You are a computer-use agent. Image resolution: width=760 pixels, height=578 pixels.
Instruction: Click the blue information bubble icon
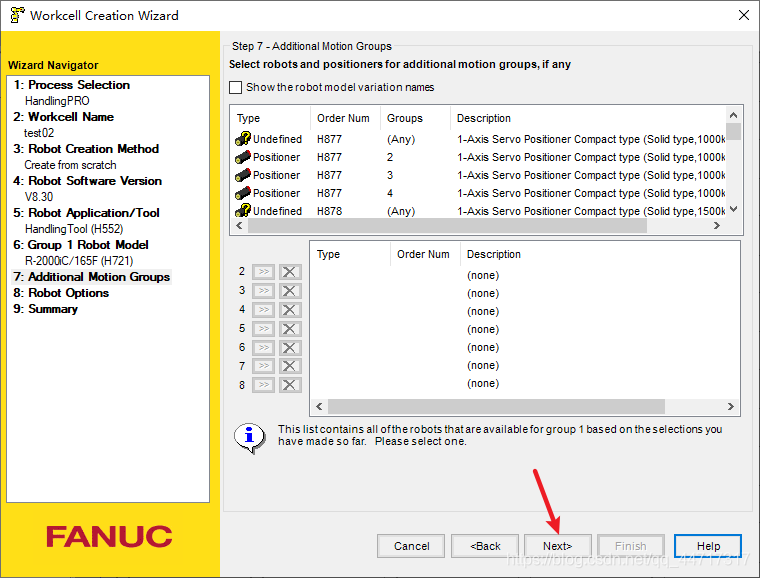[x=250, y=437]
